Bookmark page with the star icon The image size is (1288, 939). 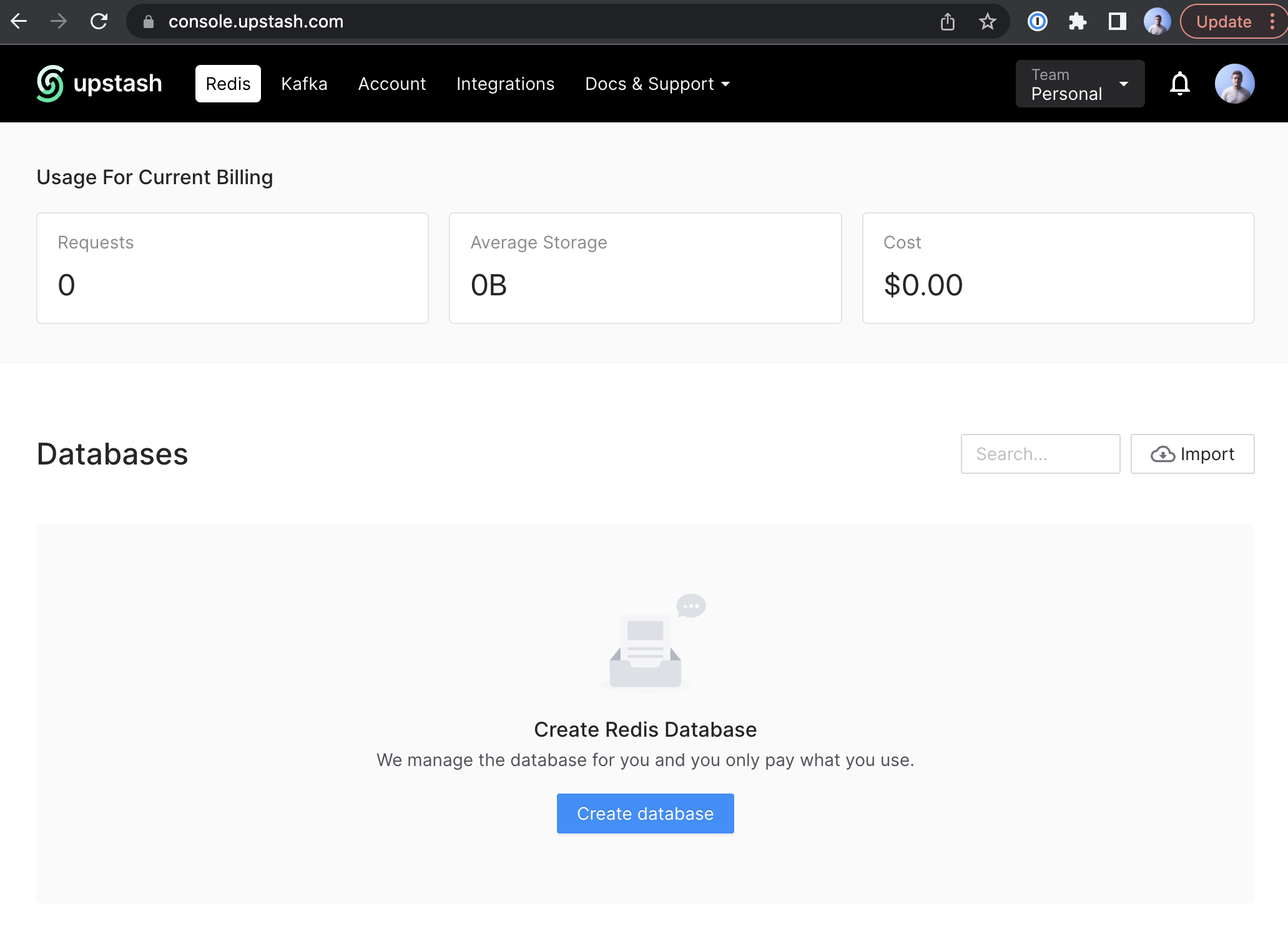(987, 22)
